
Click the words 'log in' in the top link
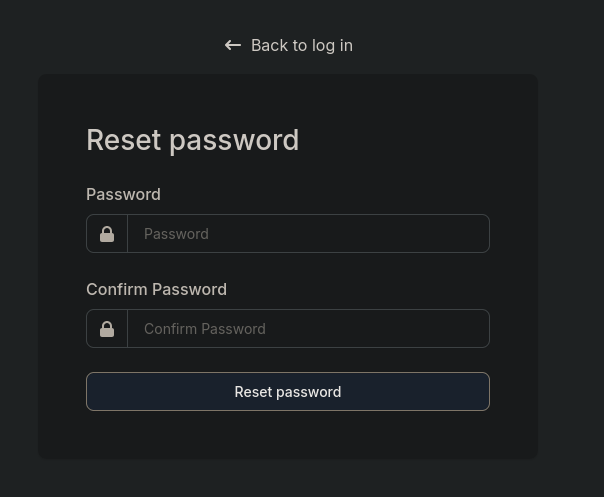332,45
